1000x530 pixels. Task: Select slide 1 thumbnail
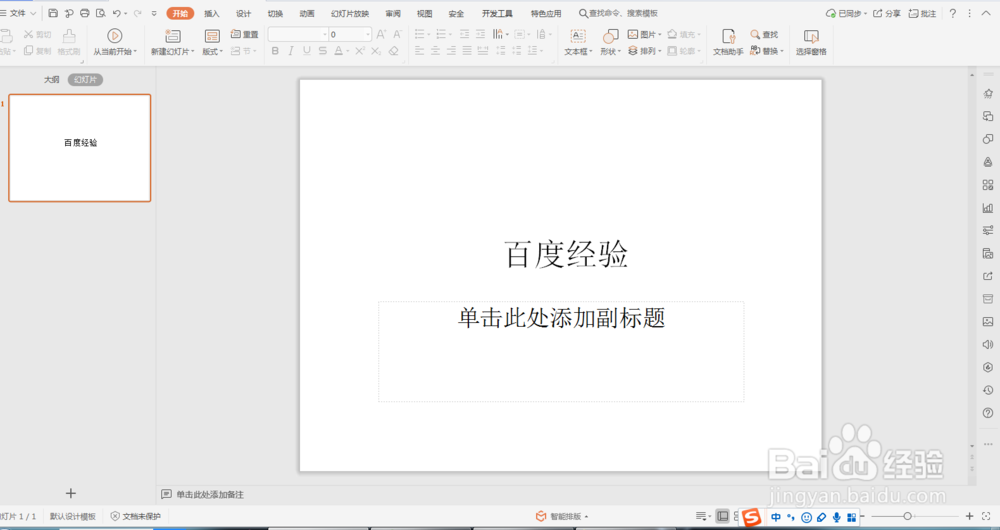pos(80,148)
